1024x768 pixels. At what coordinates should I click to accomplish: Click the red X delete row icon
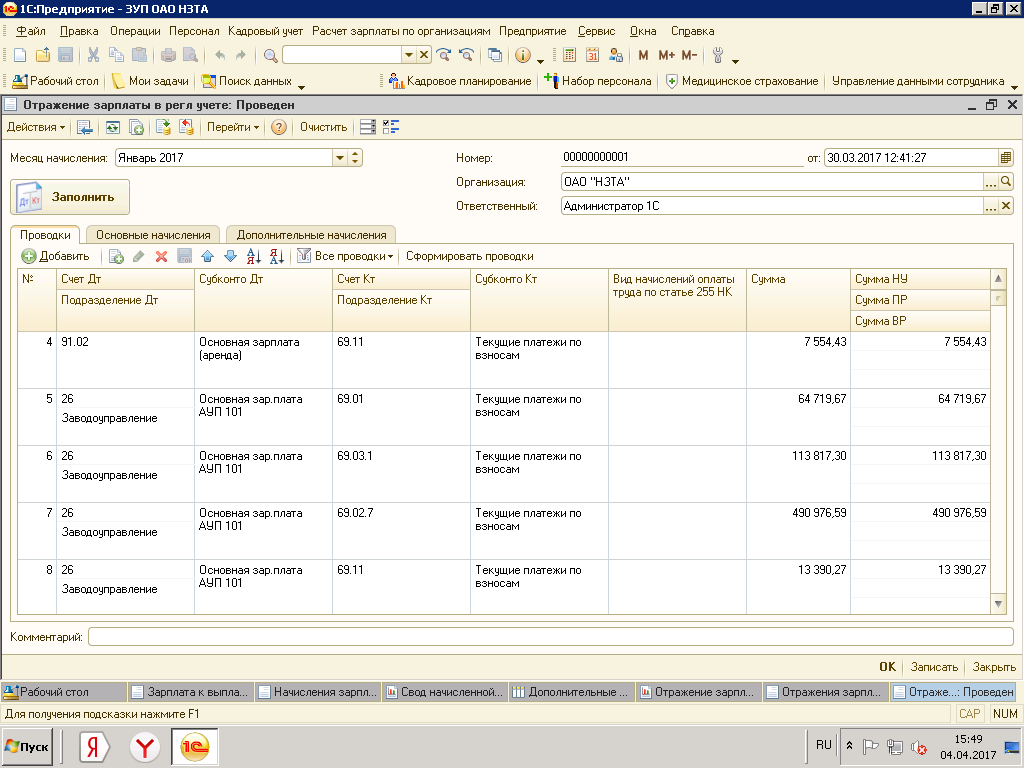pos(161,257)
